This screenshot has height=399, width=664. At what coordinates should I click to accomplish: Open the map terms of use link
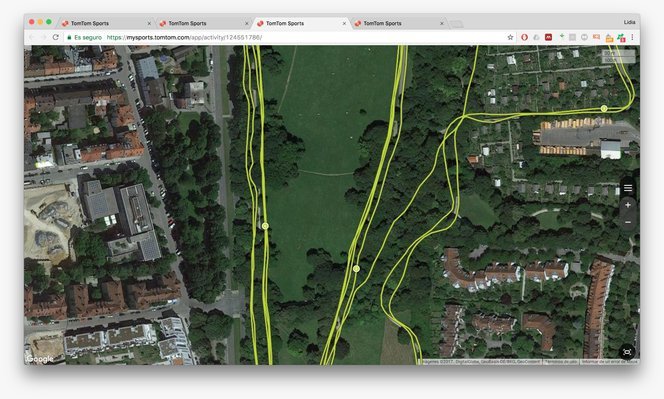pos(561,362)
